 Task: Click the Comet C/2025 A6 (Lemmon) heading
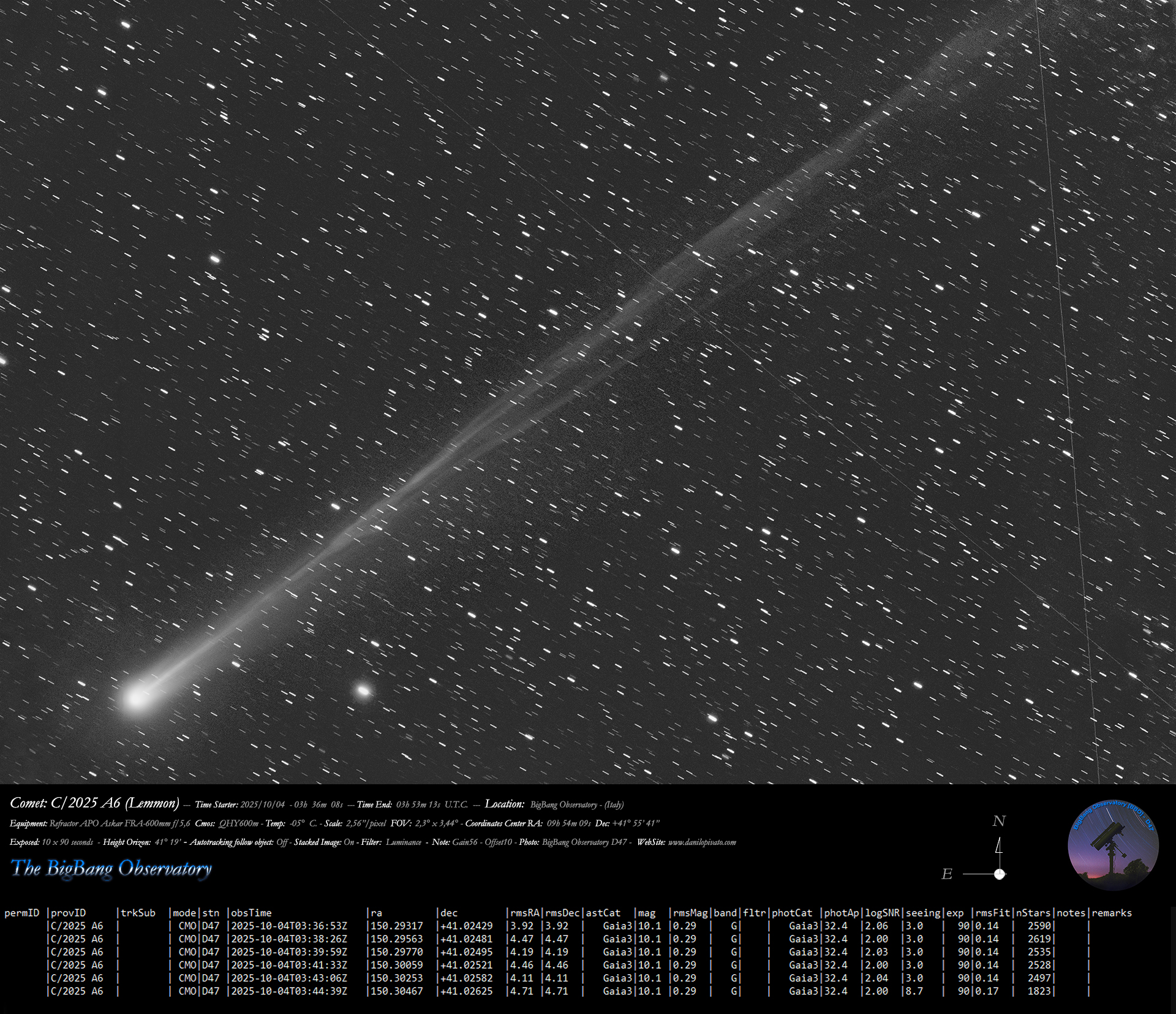[x=94, y=803]
